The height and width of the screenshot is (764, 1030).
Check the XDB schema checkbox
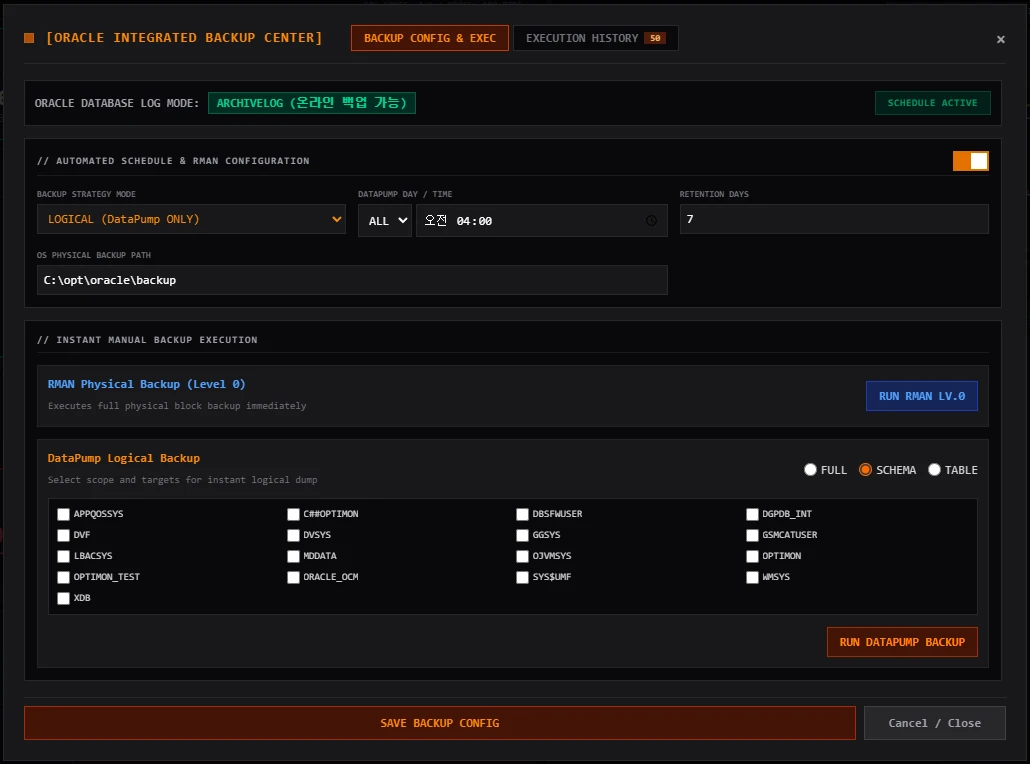pyautogui.click(x=63, y=598)
